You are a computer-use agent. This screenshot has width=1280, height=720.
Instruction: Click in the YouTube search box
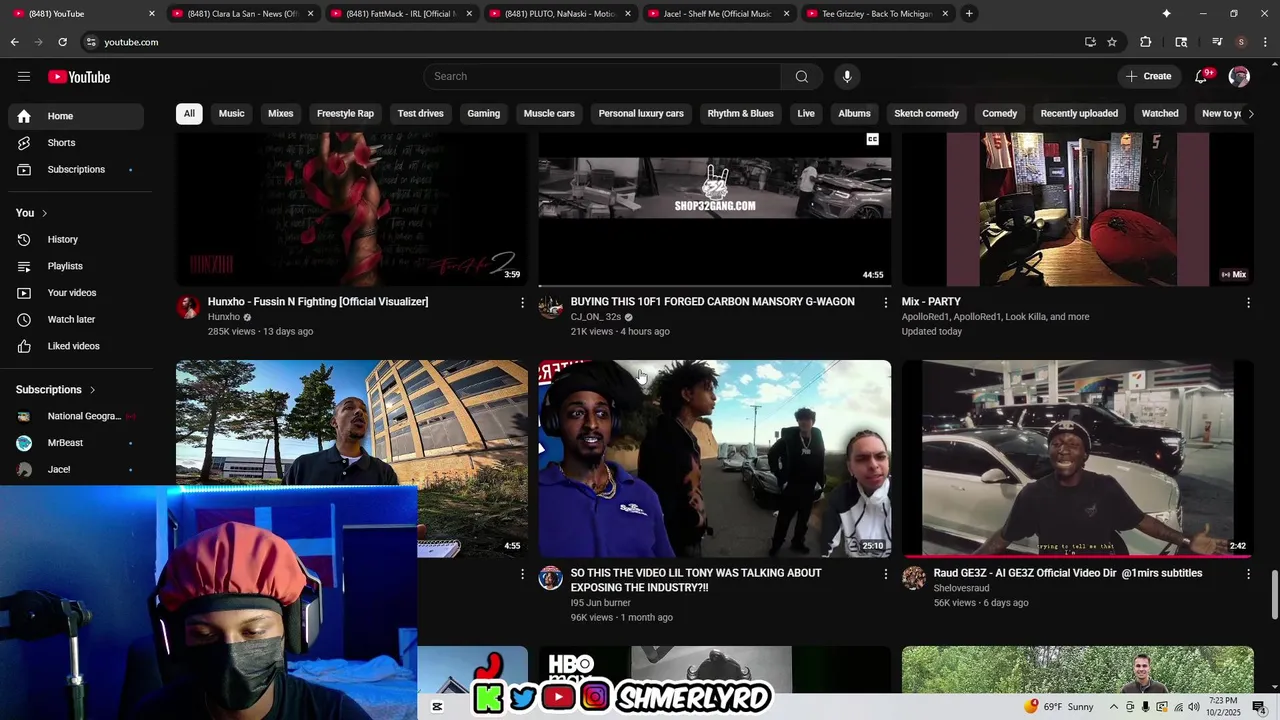coord(602,77)
